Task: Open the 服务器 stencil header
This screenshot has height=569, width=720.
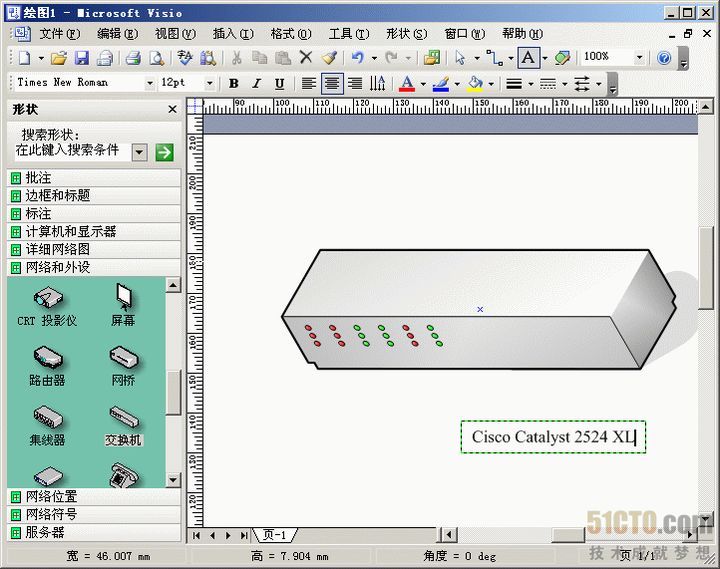Action: click(x=95, y=532)
